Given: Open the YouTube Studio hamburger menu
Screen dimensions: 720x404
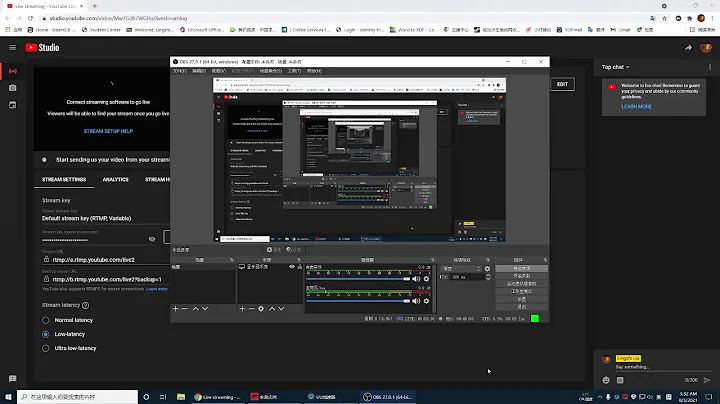Looking at the screenshot, I should [x=12, y=47].
